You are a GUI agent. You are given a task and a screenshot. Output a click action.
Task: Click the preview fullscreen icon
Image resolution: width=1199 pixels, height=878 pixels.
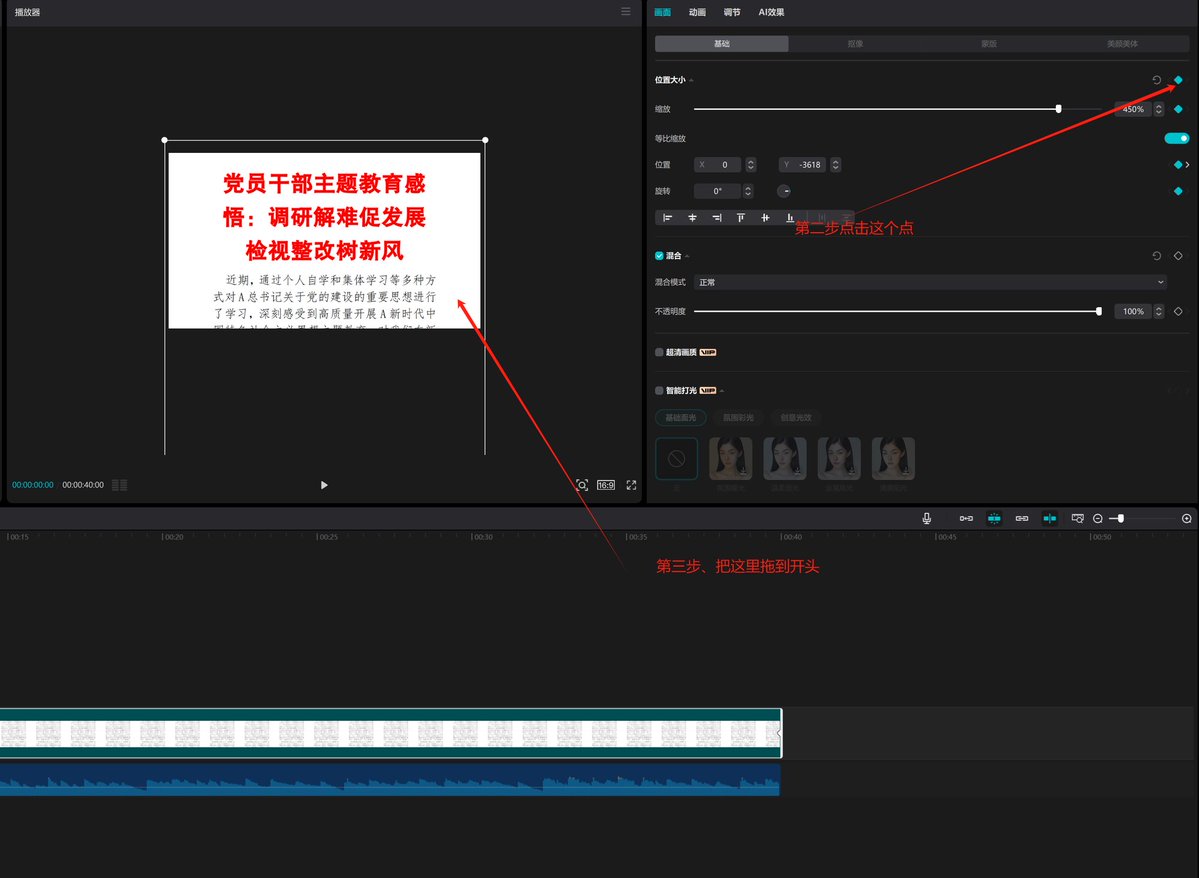pos(631,485)
